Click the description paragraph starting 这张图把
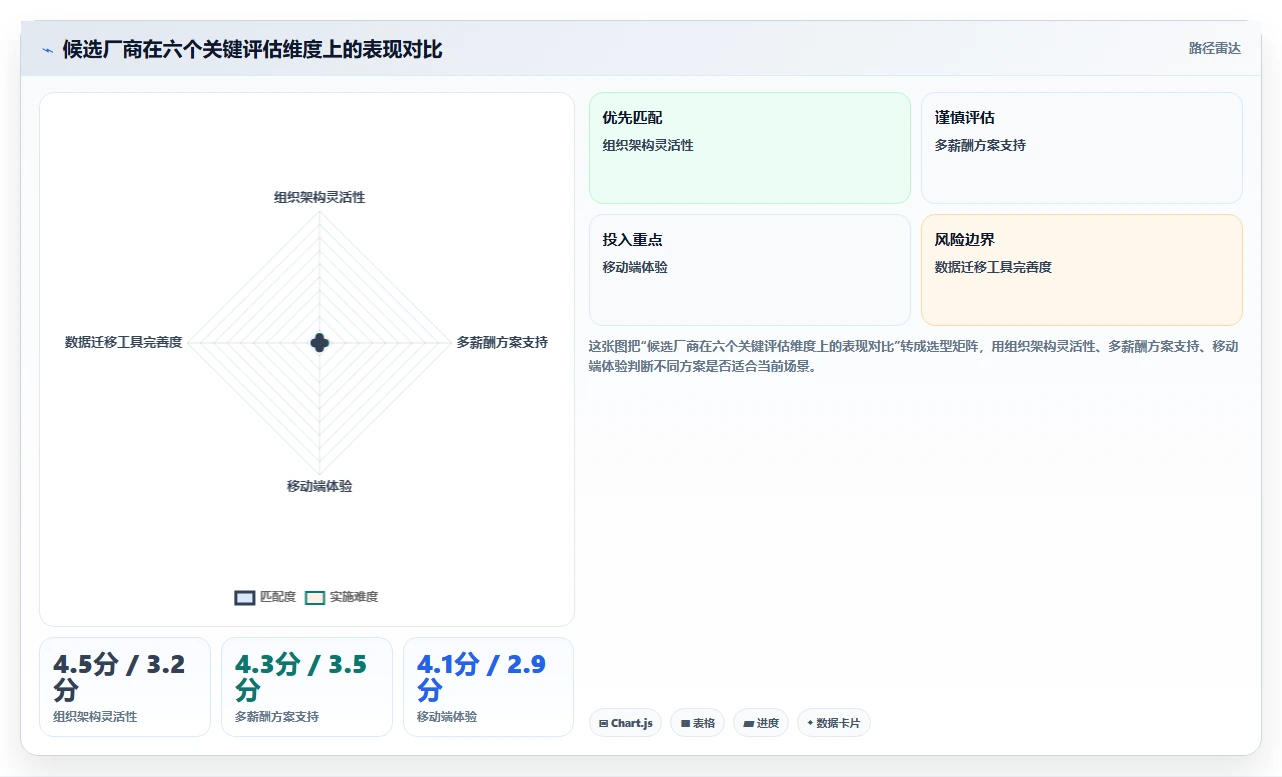Image resolution: width=1282 pixels, height=777 pixels. click(x=915, y=356)
